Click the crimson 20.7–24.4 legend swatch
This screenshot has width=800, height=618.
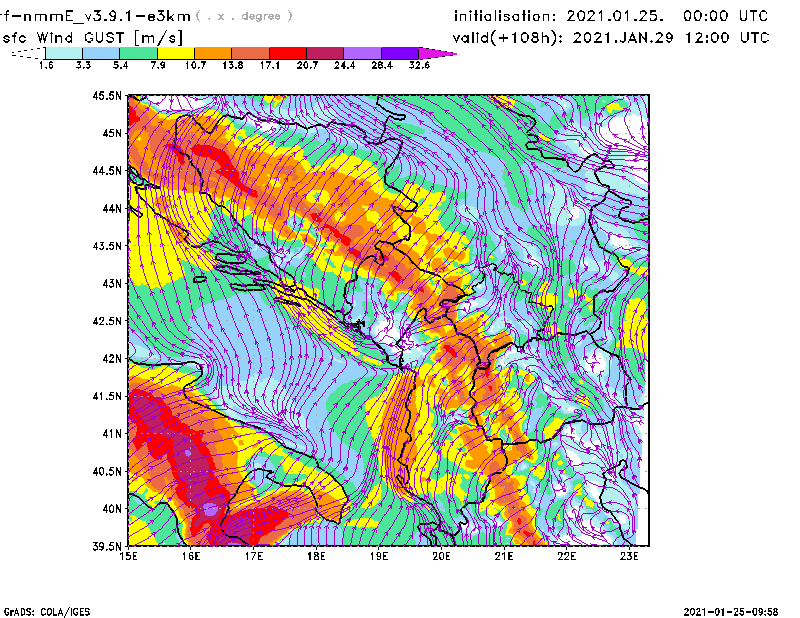tap(326, 53)
